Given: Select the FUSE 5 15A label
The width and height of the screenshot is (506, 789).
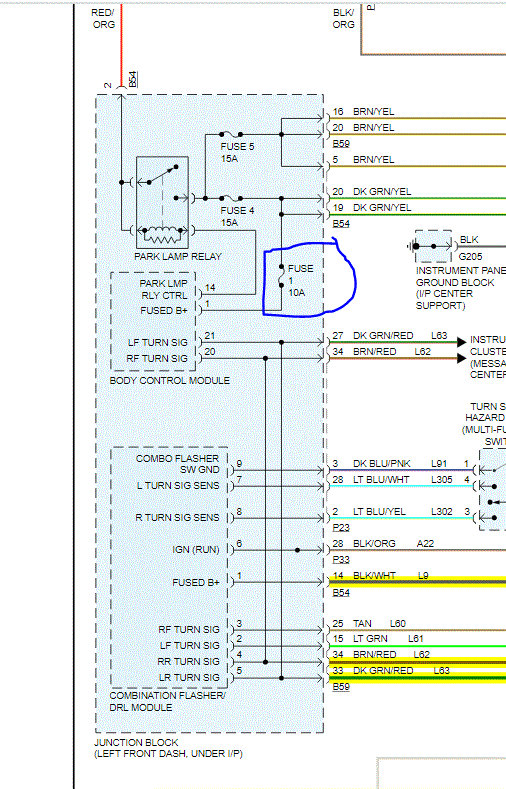Looking at the screenshot, I should coord(237,152).
